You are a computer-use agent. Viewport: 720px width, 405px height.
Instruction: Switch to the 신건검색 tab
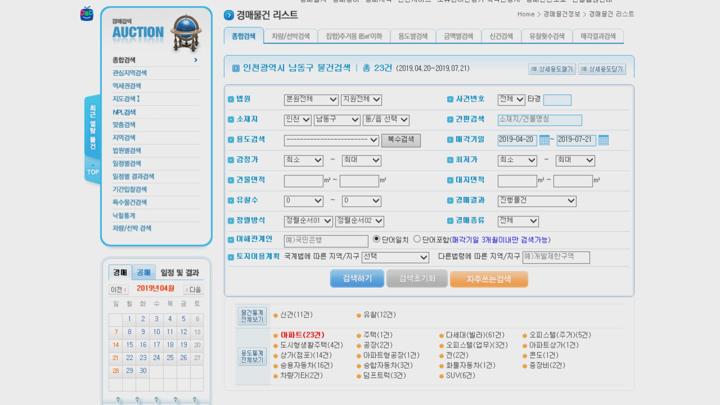coord(501,36)
